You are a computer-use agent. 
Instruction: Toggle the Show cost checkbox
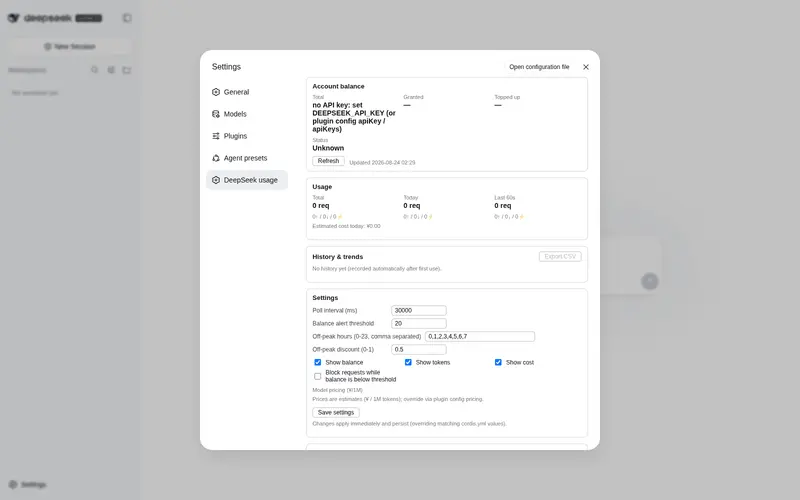498,362
